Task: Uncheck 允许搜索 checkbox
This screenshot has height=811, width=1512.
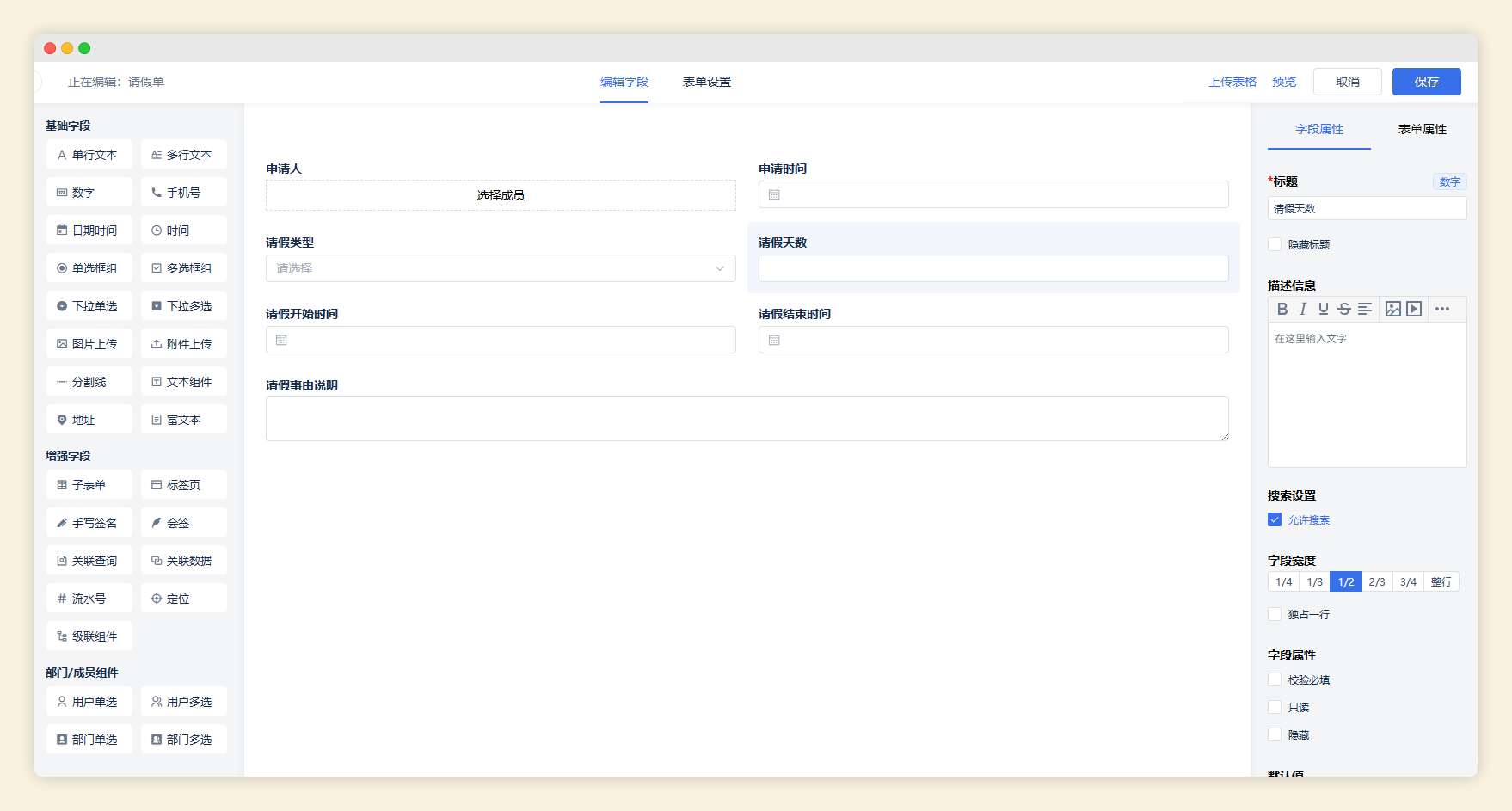Action: (x=1275, y=519)
